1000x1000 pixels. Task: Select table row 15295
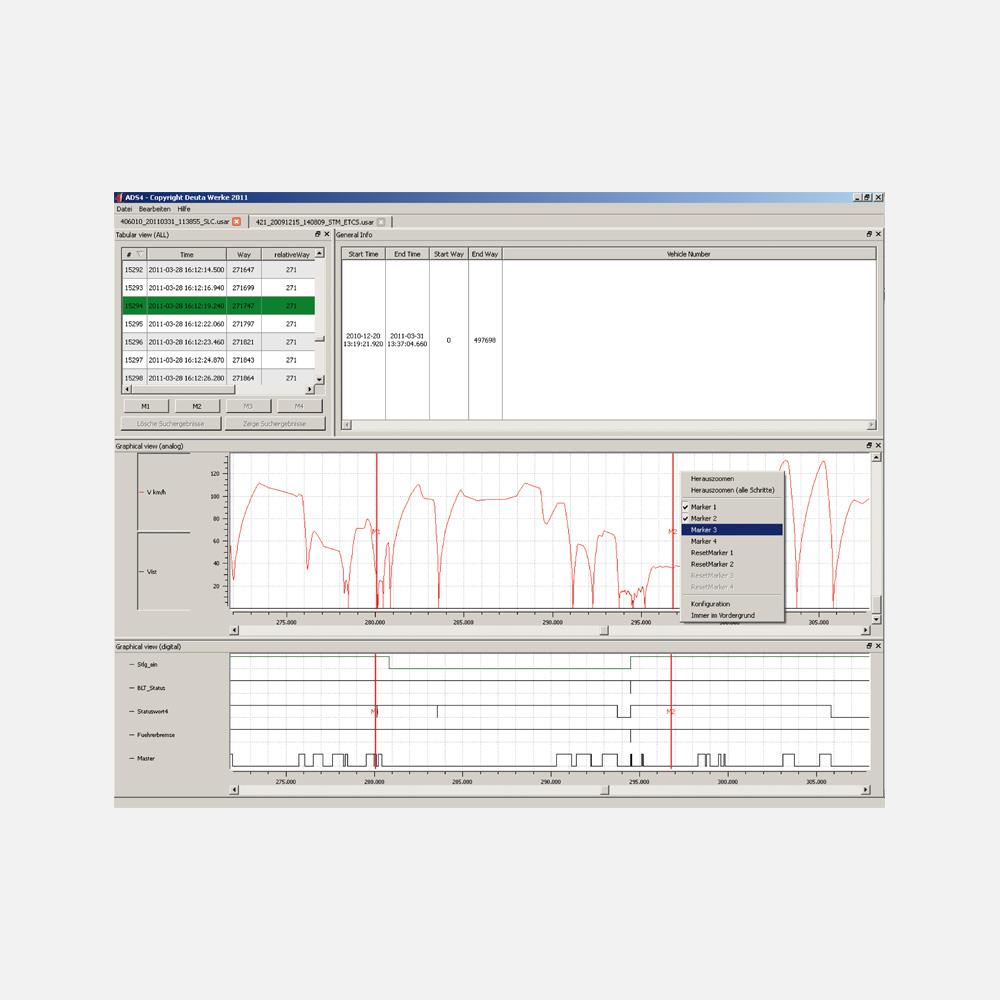pos(218,324)
